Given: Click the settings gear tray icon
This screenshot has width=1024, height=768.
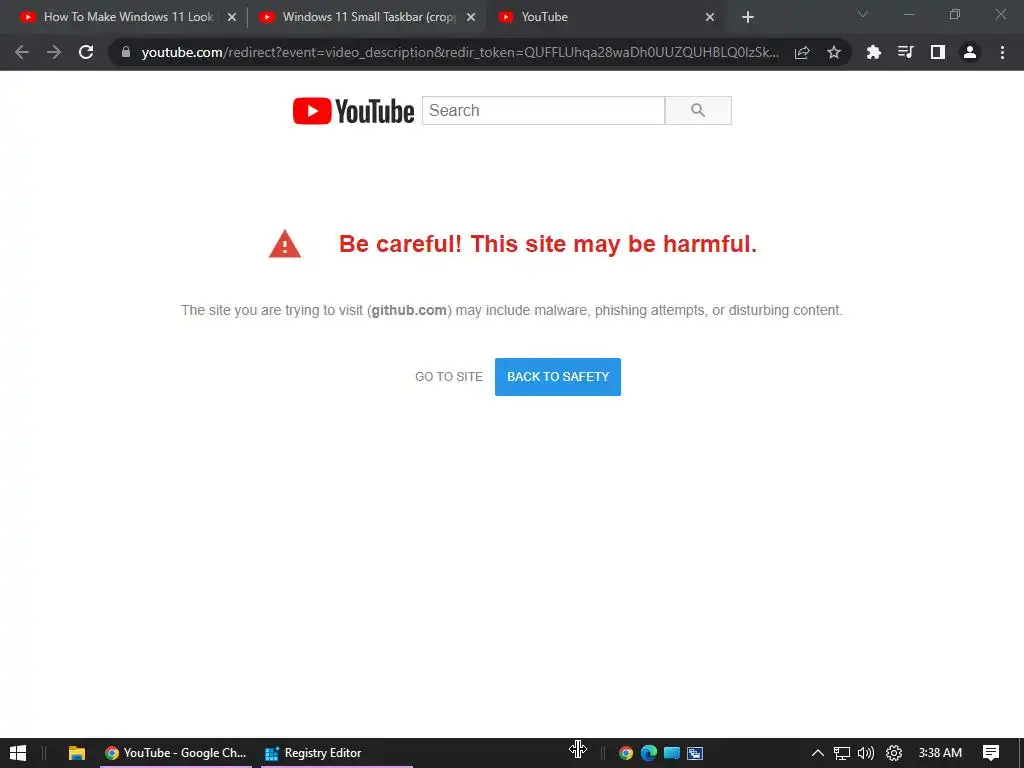Looking at the screenshot, I should (x=894, y=753).
